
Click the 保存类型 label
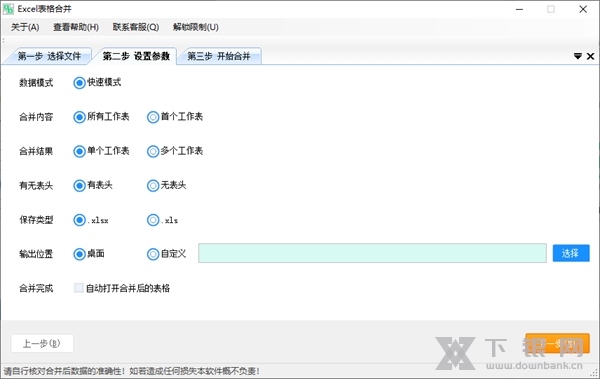point(36,220)
